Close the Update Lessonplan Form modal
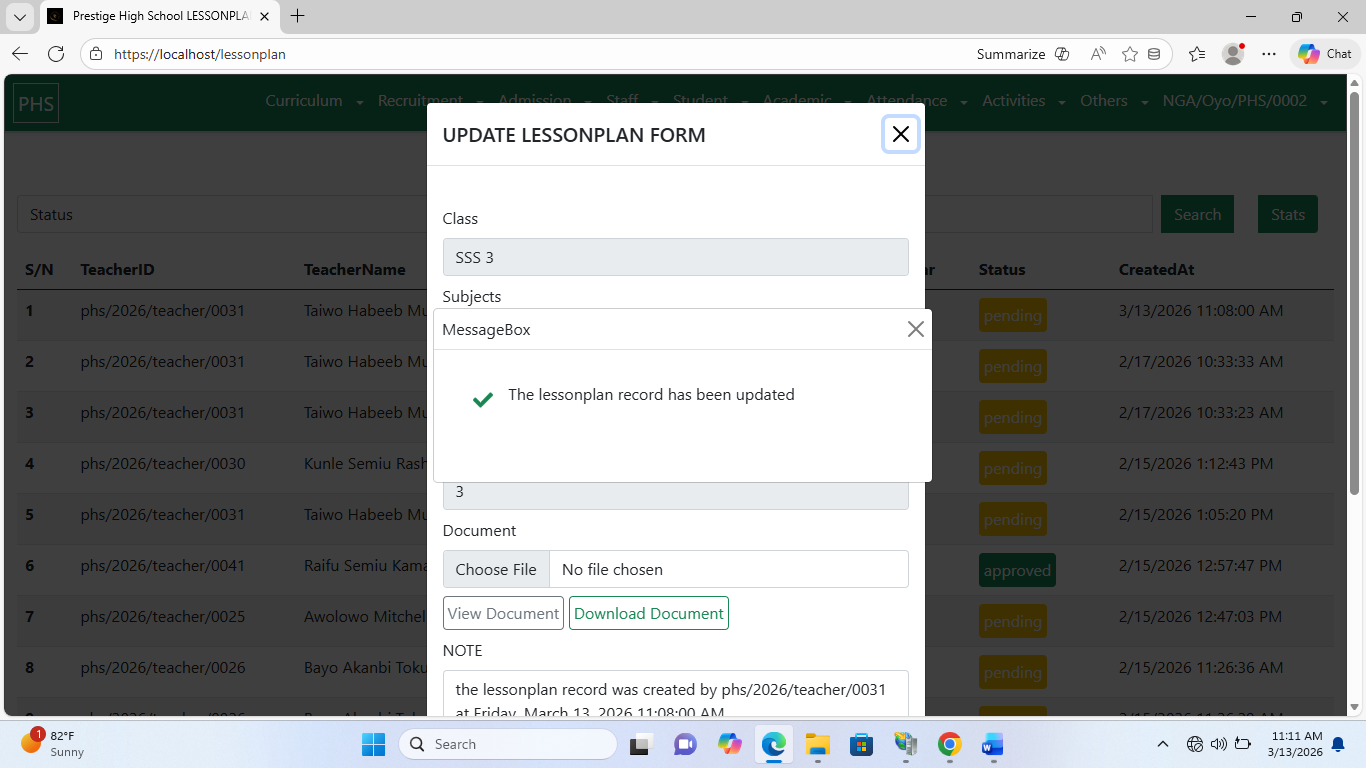Screen dimensions: 1366x768 pyautogui.click(x=900, y=134)
